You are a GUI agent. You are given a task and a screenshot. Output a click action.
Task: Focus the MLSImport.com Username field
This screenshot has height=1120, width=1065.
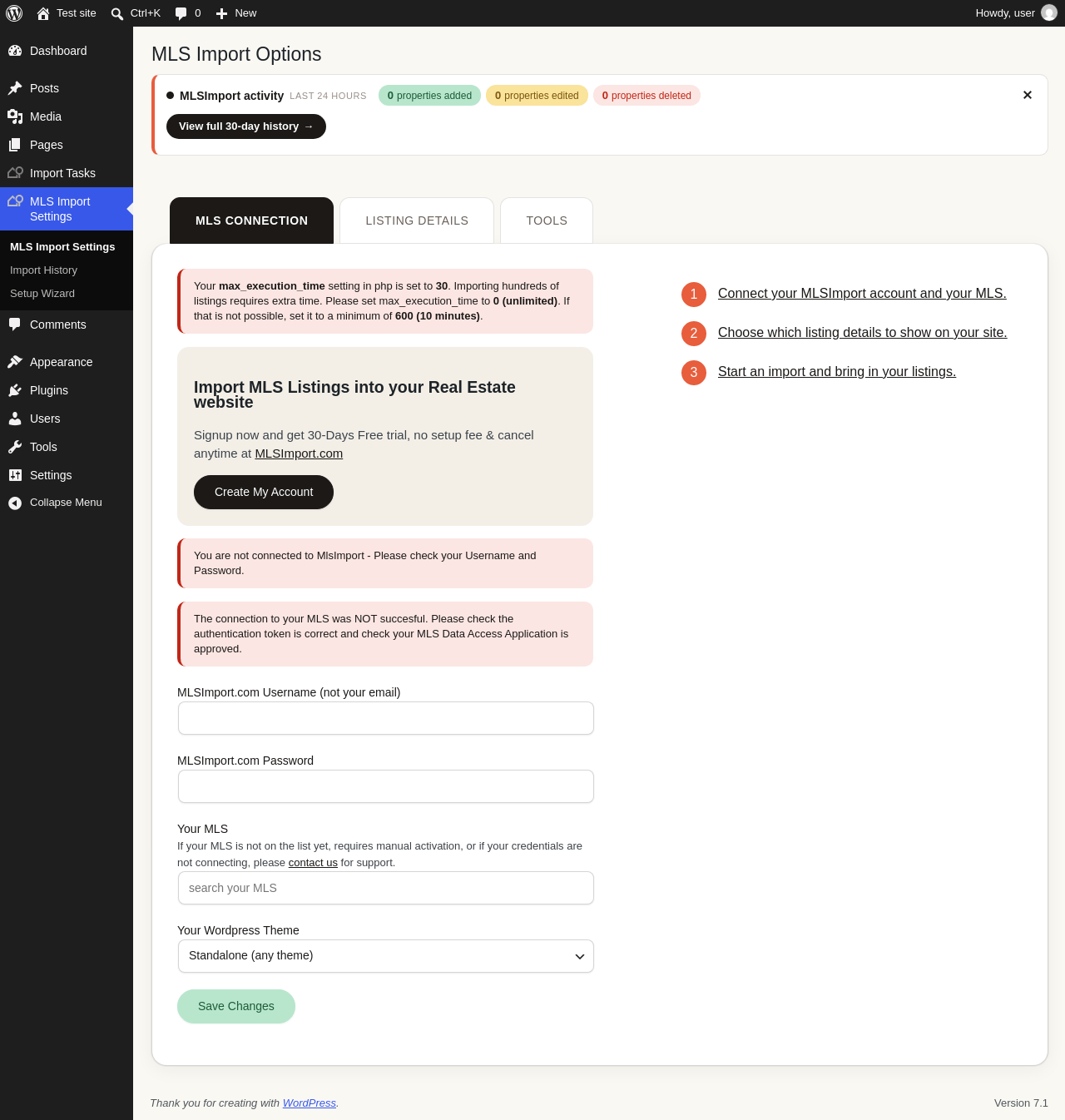click(386, 718)
